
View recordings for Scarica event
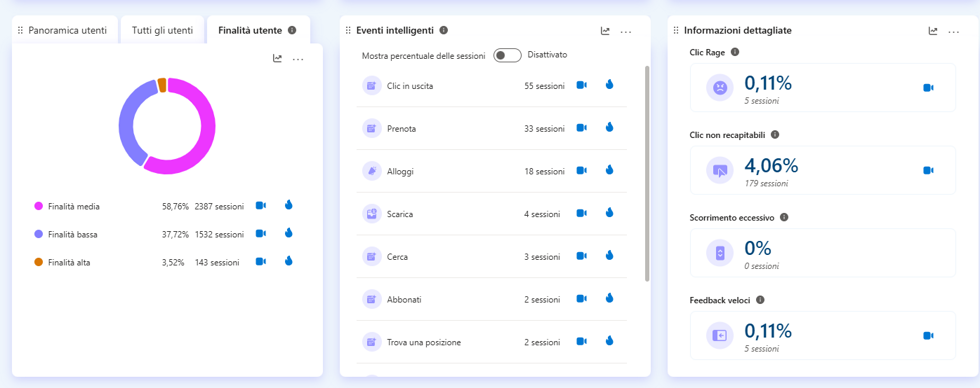pyautogui.click(x=581, y=213)
